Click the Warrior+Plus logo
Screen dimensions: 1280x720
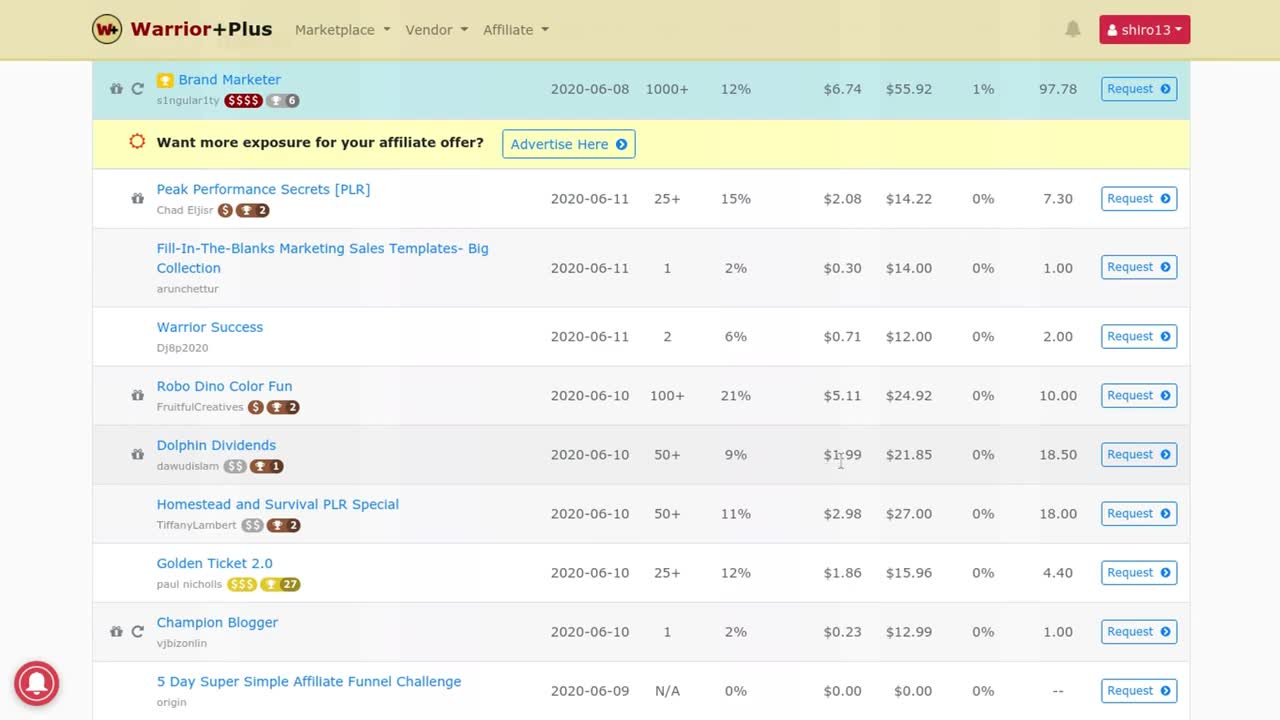[182, 29]
